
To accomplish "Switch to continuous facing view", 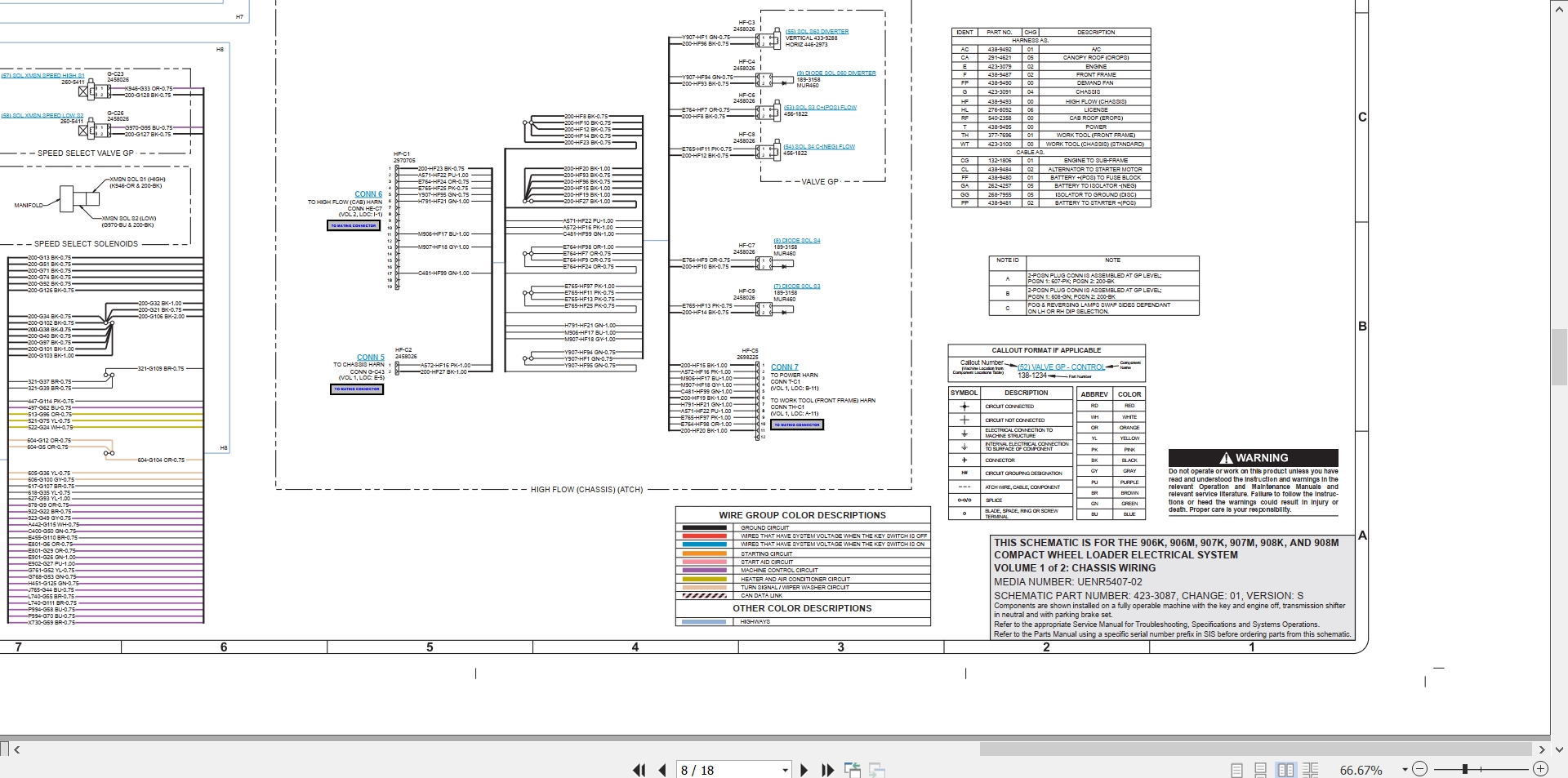I will tap(1311, 770).
